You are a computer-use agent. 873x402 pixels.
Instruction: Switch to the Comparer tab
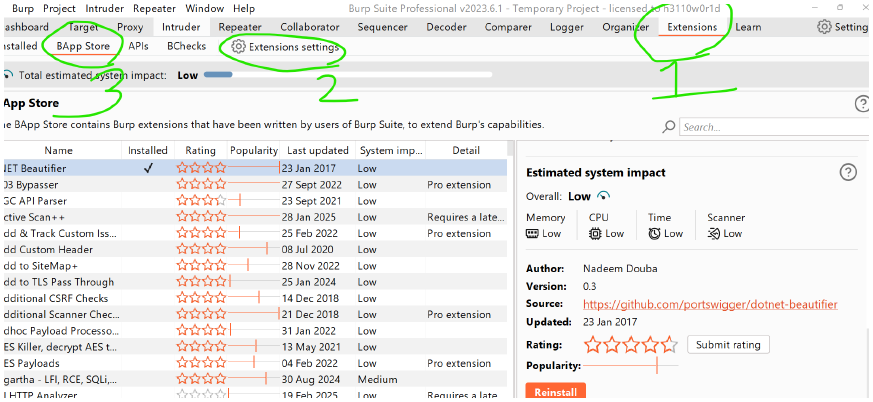click(x=509, y=27)
